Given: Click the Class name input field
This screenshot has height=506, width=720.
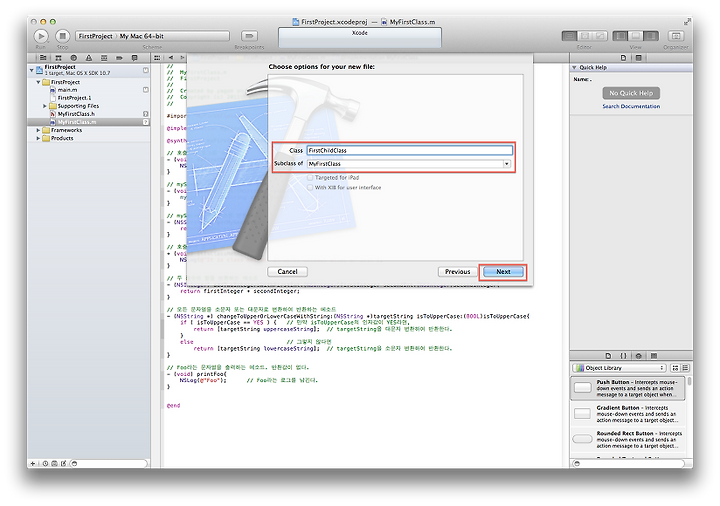Looking at the screenshot, I should point(410,151).
